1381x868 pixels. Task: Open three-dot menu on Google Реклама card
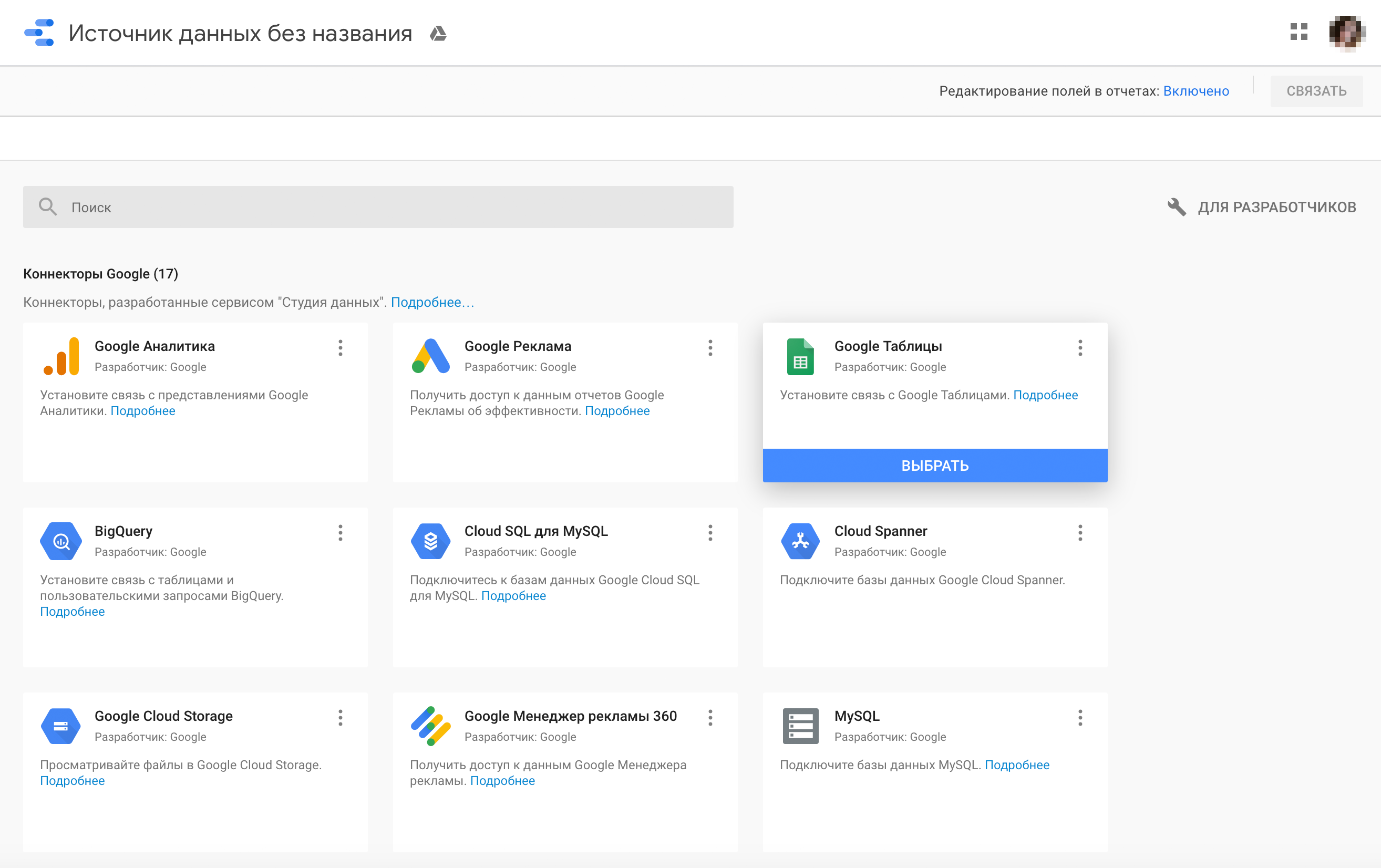coord(710,348)
